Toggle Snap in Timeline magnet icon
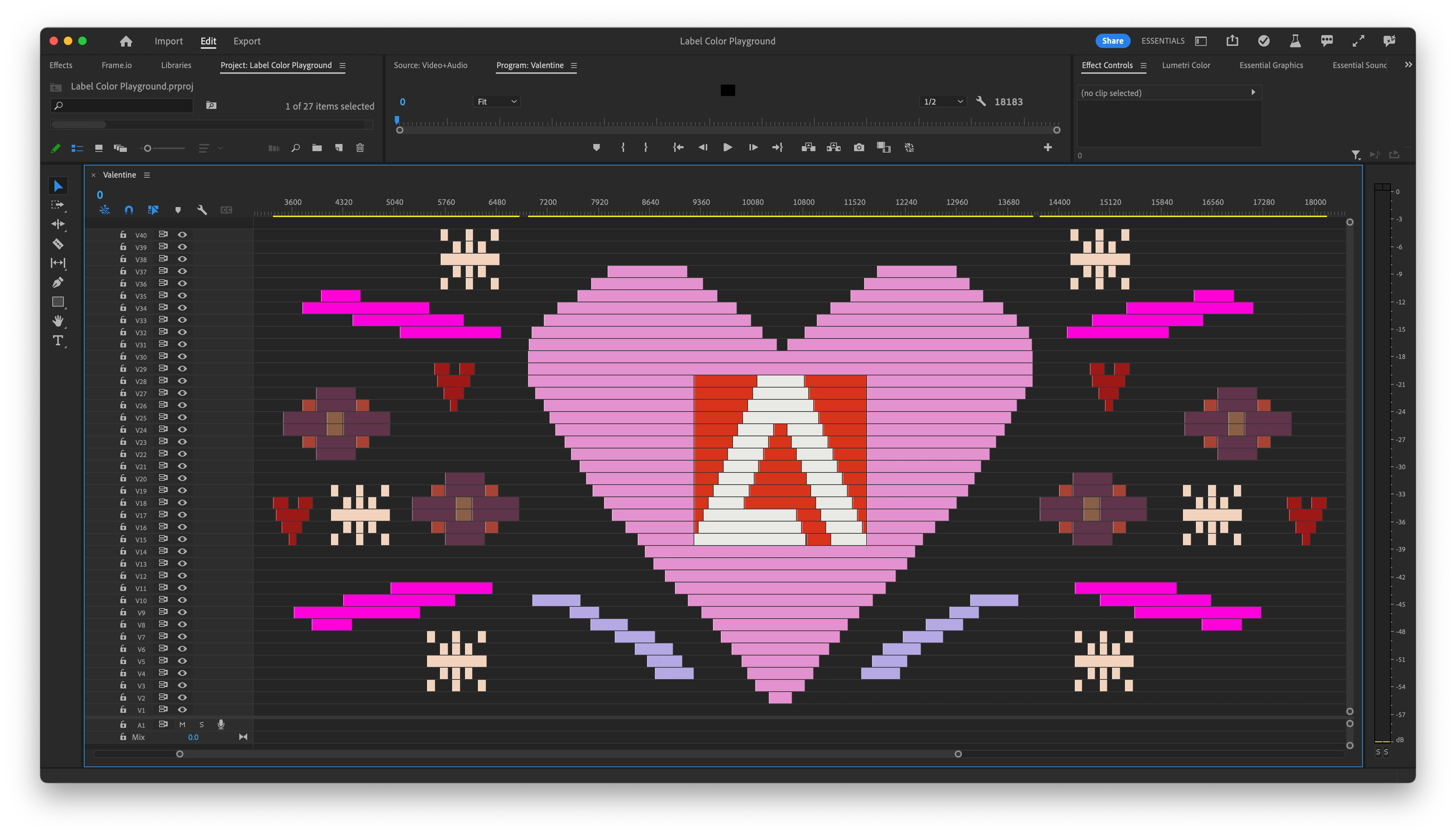This screenshot has height=836, width=1456. 129,210
